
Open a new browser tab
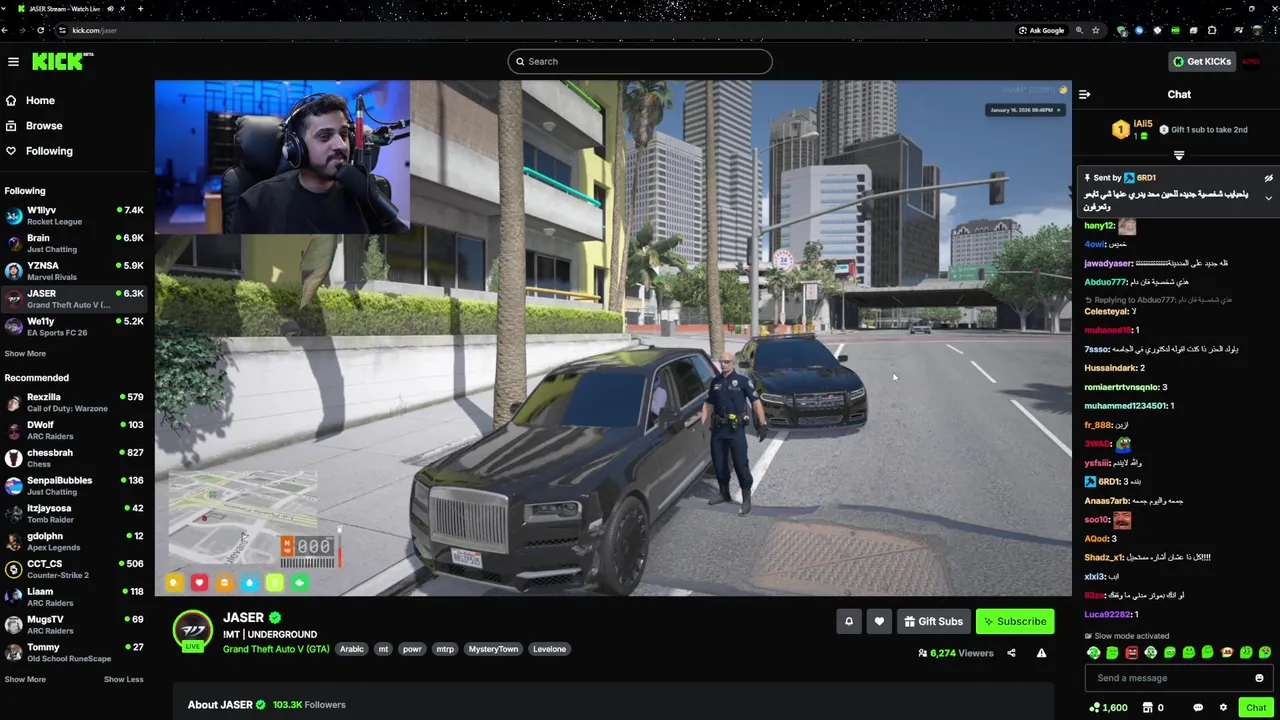tap(140, 9)
